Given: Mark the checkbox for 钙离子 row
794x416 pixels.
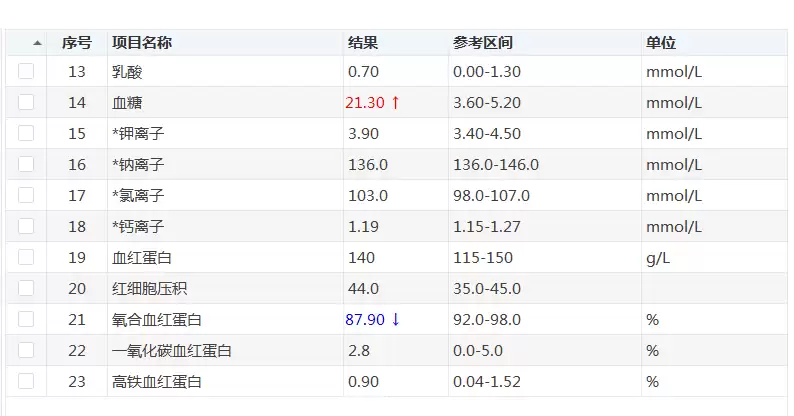Looking at the screenshot, I should tap(26, 226).
